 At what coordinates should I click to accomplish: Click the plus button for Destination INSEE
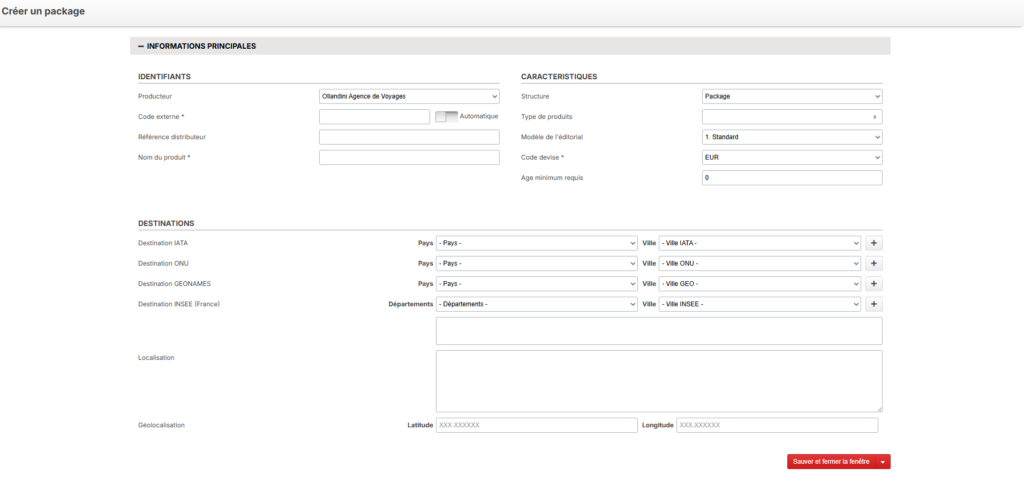tap(874, 304)
